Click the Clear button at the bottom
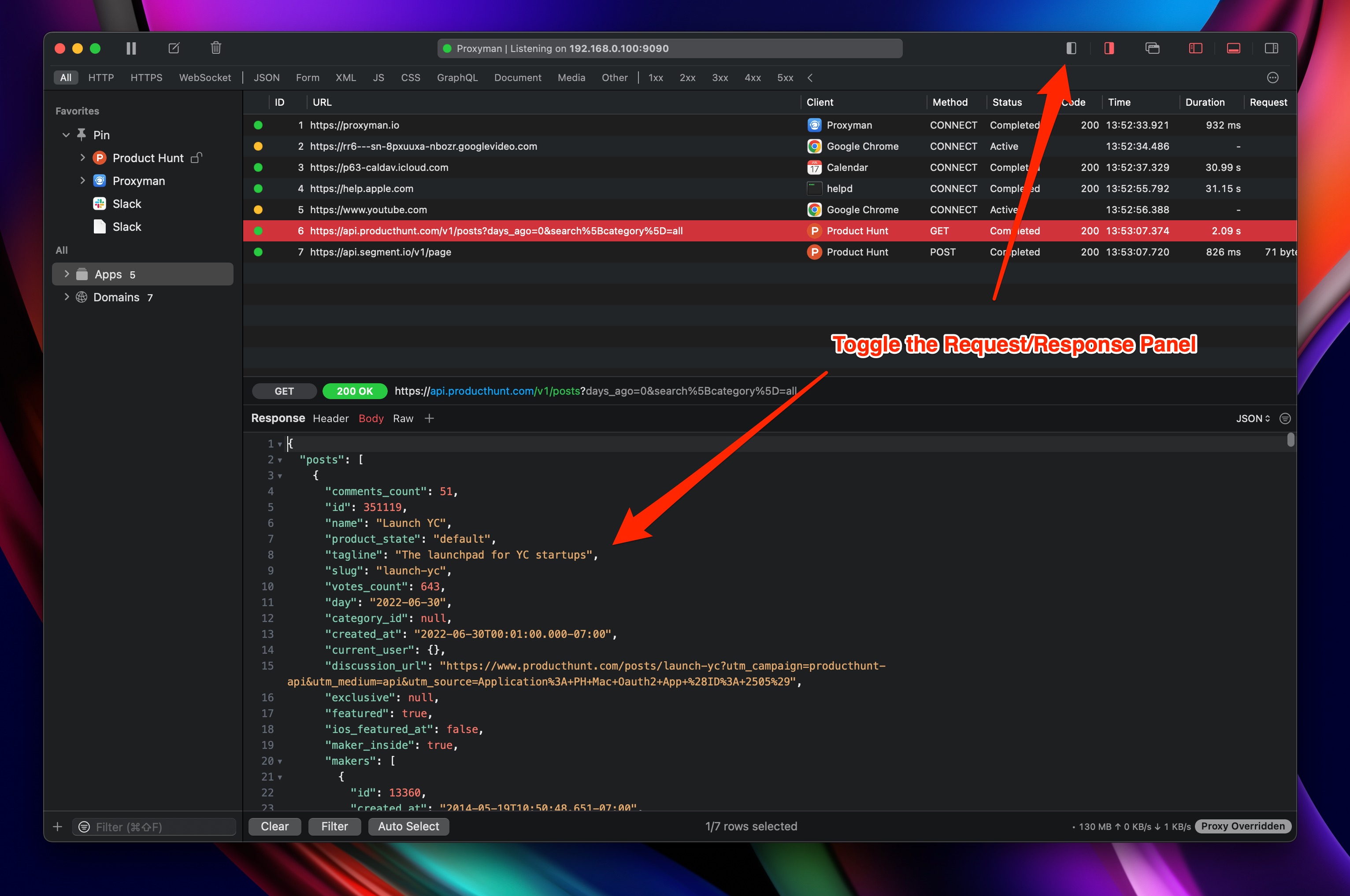Screen dimensions: 1350x896 pyautogui.click(x=274, y=826)
